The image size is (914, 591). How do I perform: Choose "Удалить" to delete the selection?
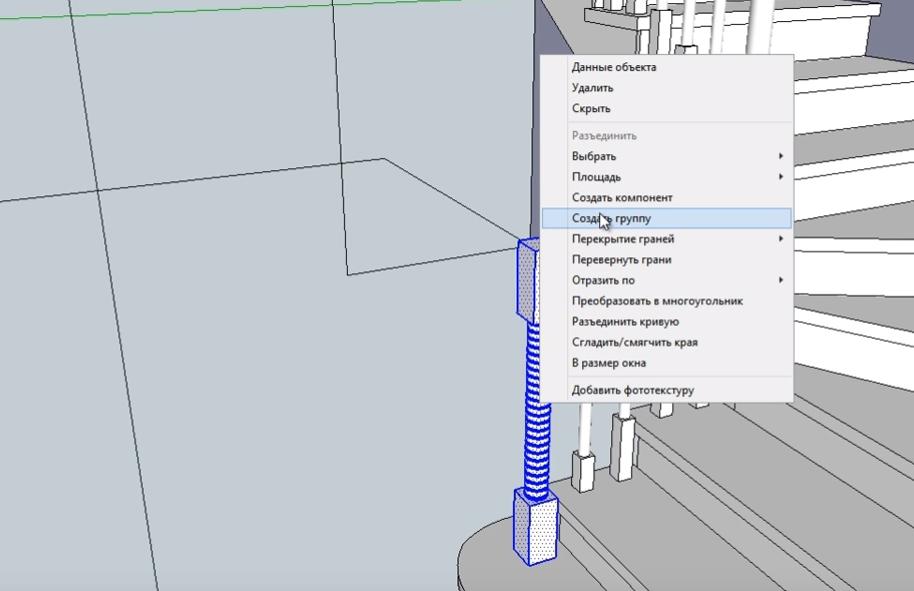point(593,88)
